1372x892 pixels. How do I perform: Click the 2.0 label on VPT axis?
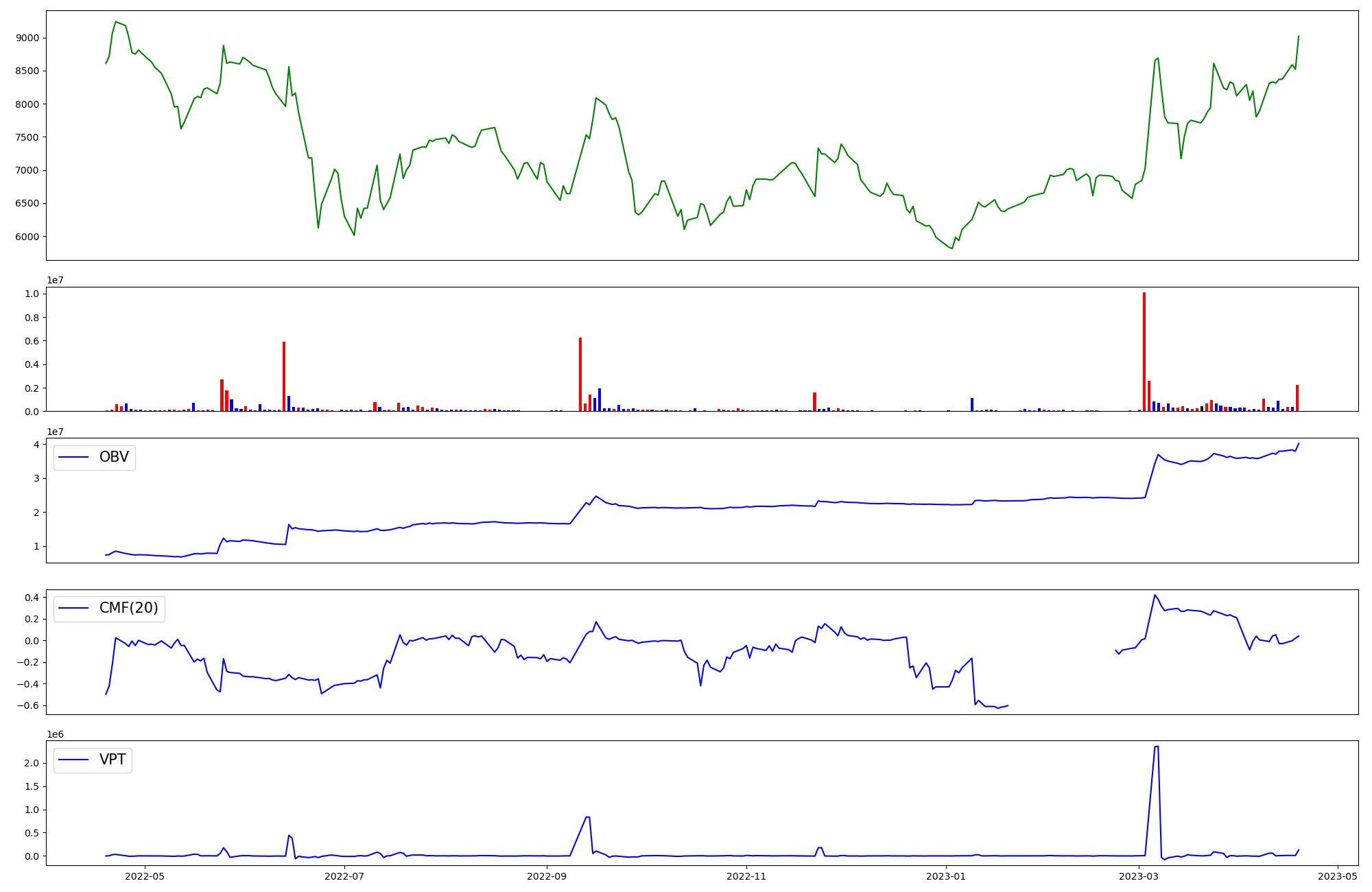click(32, 763)
